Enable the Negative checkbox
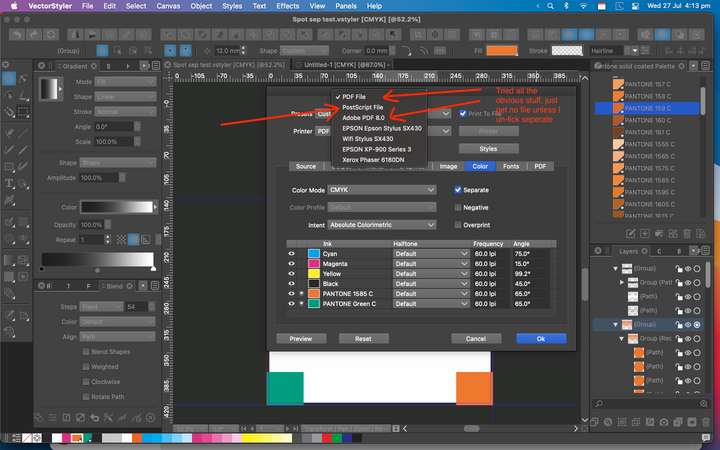 click(457, 208)
